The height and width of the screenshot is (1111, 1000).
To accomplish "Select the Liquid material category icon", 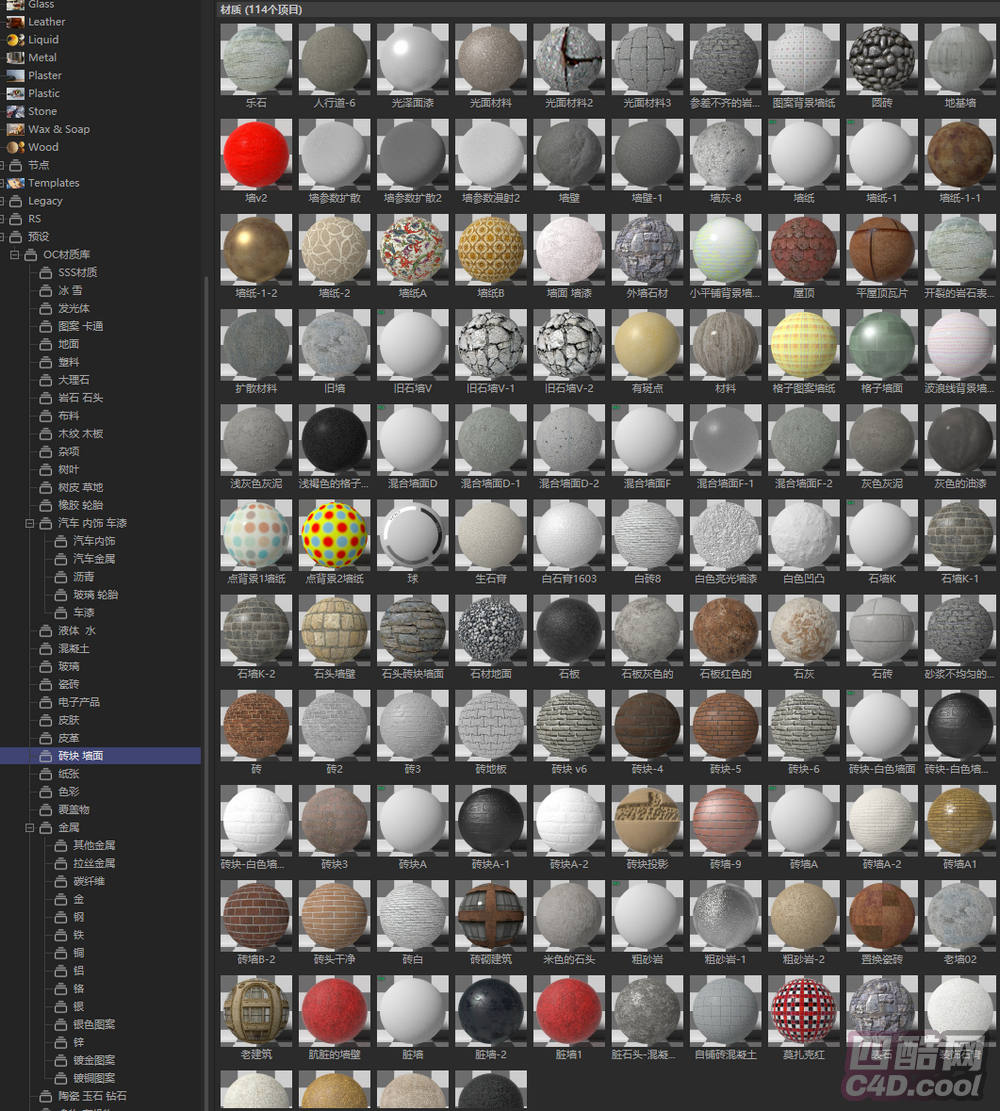I will point(15,40).
